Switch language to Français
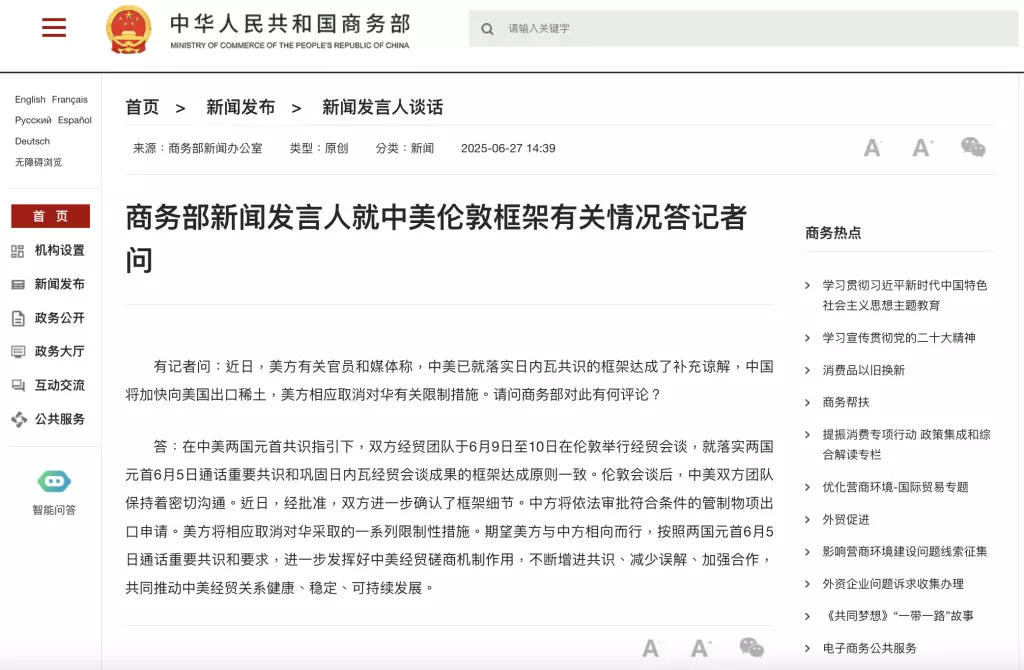 (70, 99)
